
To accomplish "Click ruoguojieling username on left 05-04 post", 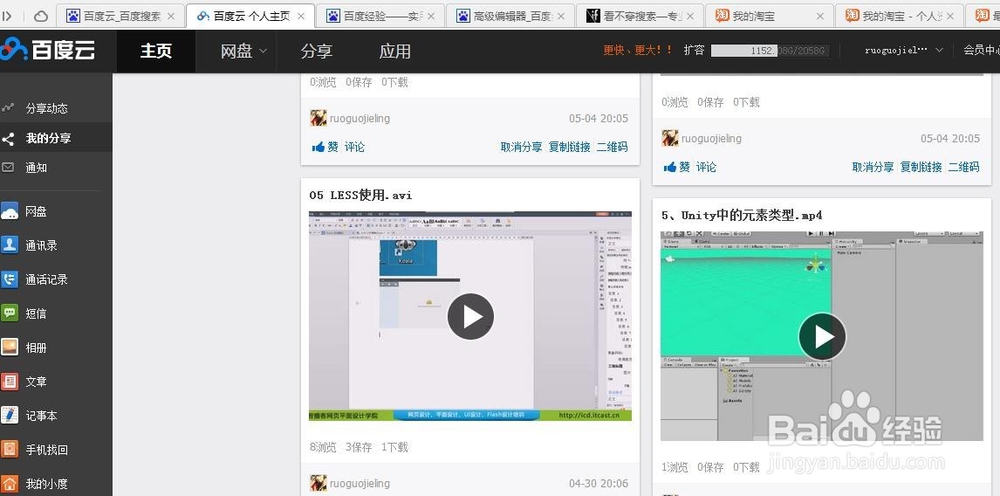I will (x=360, y=119).
